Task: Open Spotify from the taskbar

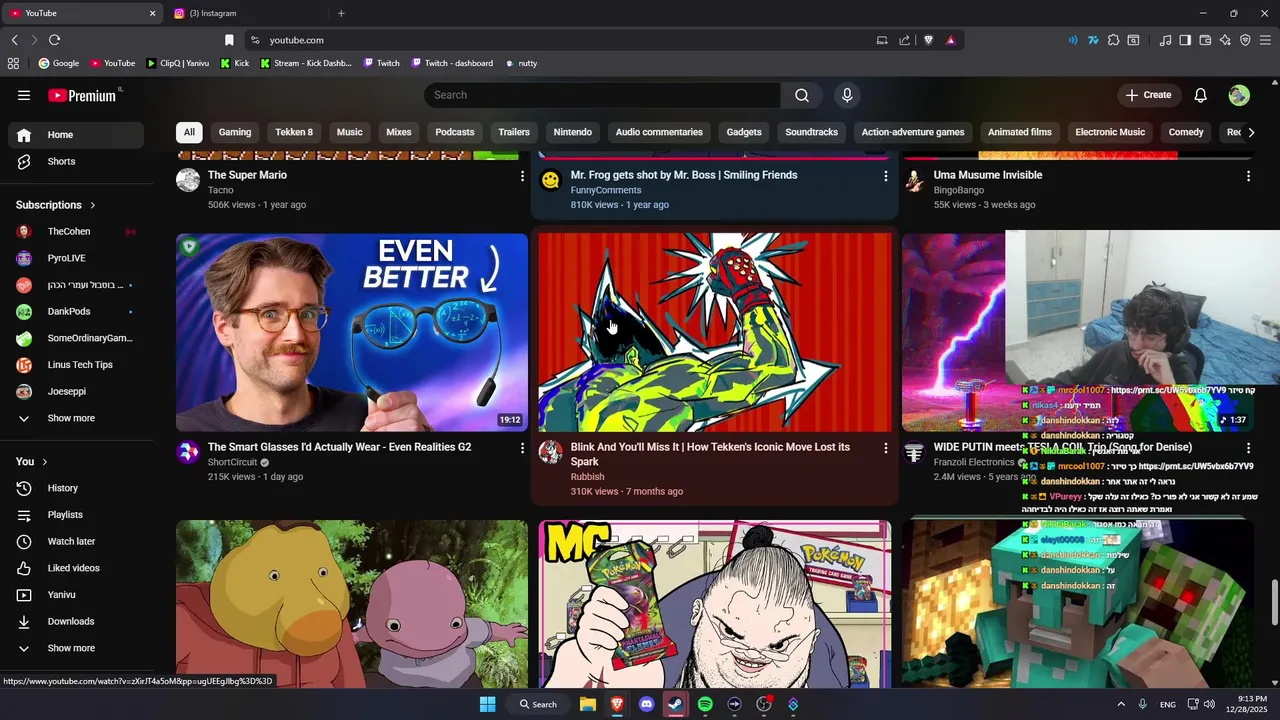Action: pyautogui.click(x=705, y=704)
